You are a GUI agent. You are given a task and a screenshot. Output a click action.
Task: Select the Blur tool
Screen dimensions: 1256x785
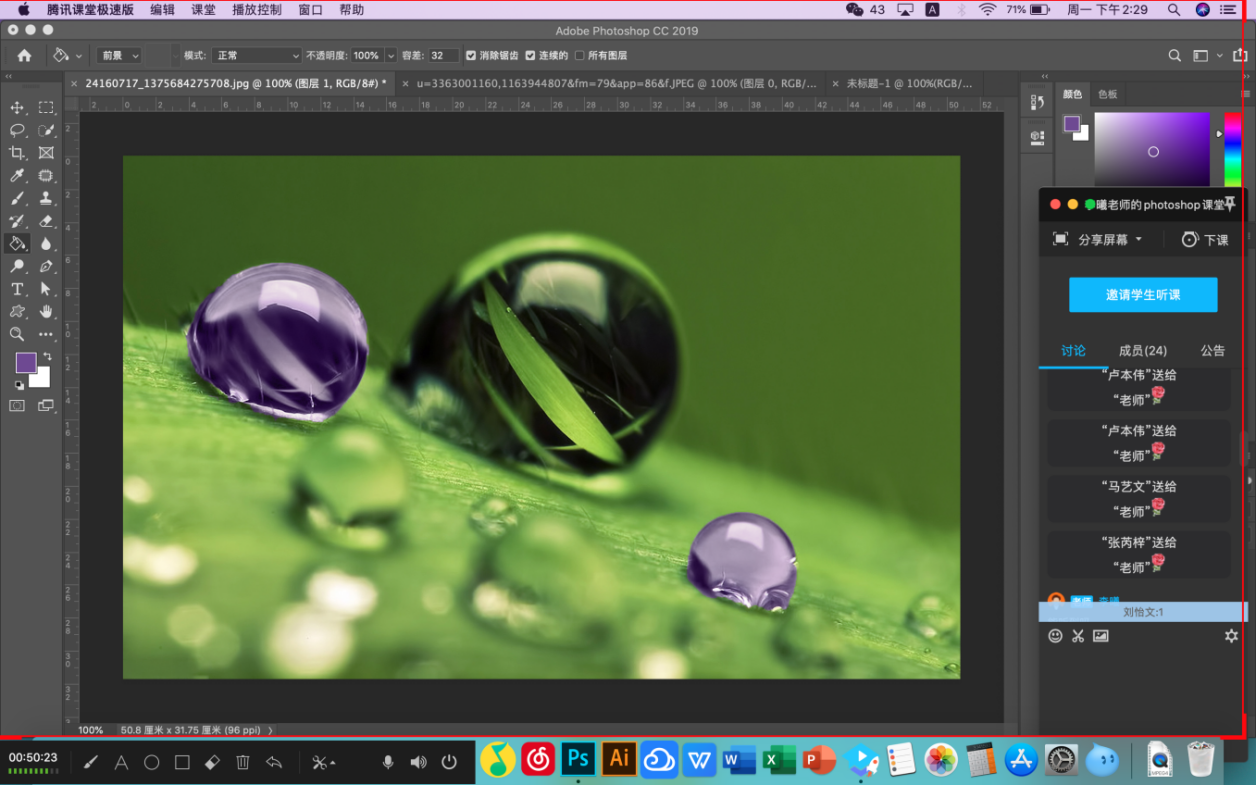coord(46,243)
